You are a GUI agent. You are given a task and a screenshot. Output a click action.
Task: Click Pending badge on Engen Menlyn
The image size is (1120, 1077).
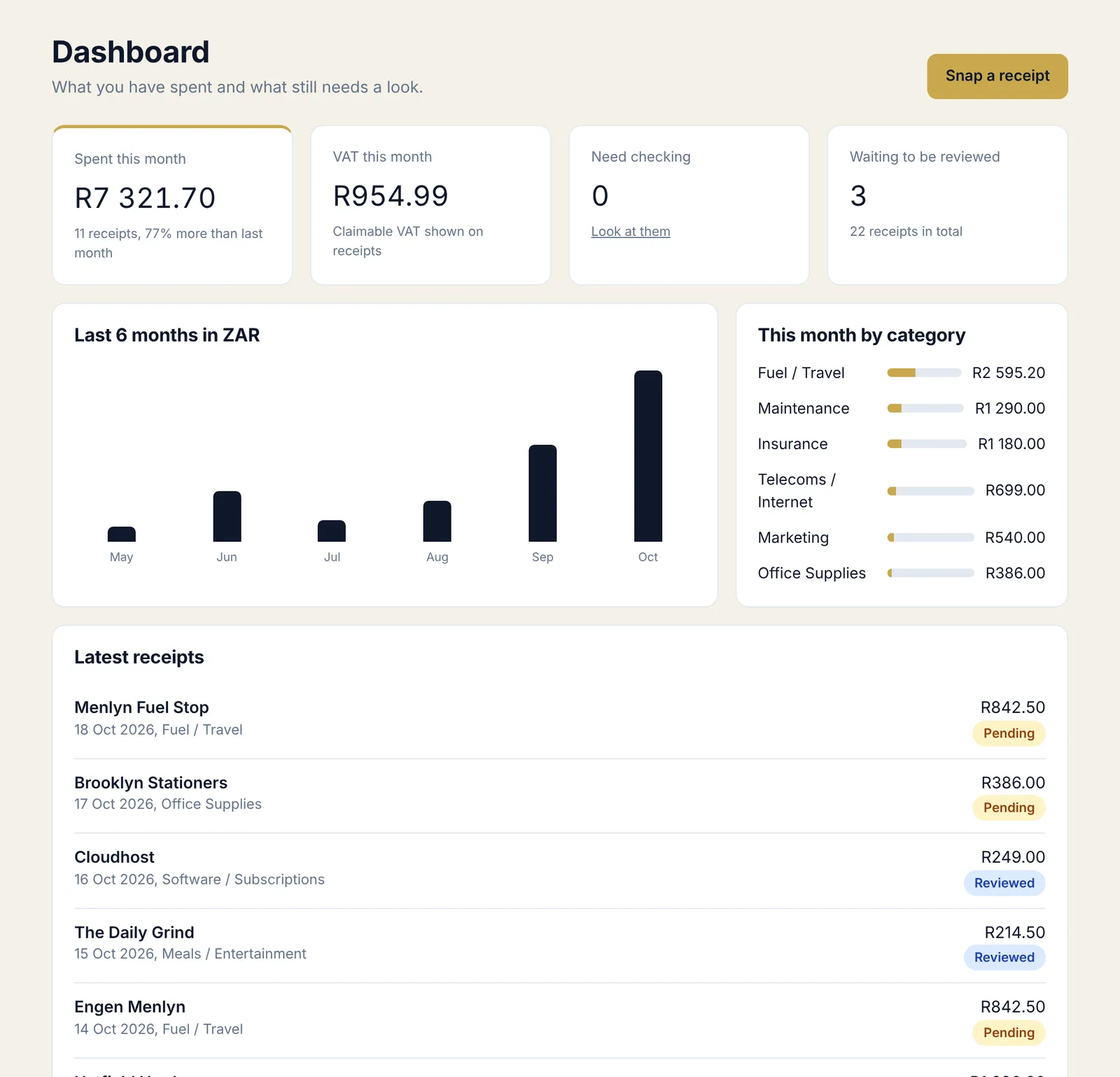(x=1009, y=1033)
